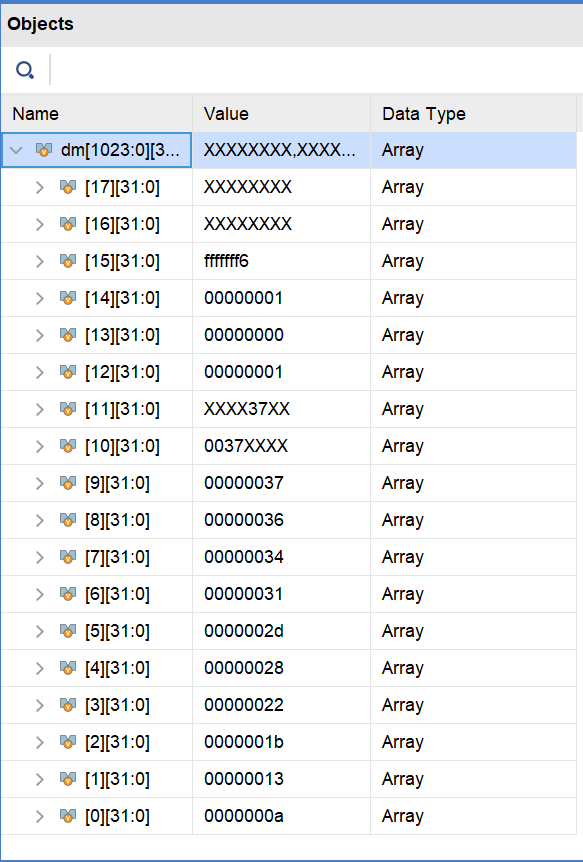
Task: Select the [7][31:0] row
Action: coord(289,557)
